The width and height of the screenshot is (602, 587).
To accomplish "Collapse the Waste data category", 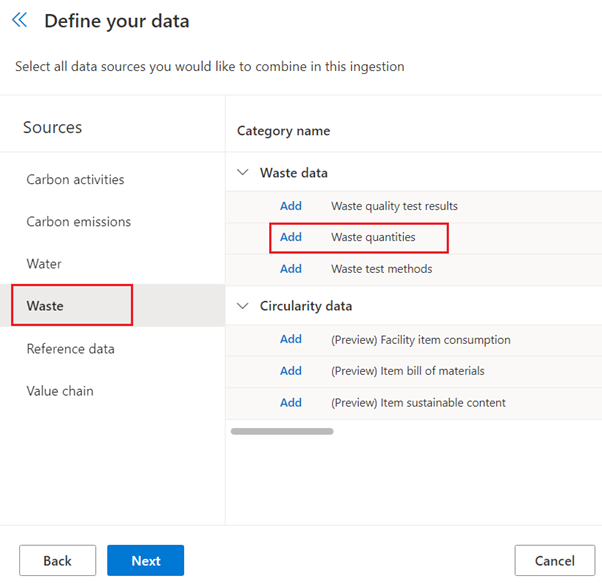I will pos(243,173).
